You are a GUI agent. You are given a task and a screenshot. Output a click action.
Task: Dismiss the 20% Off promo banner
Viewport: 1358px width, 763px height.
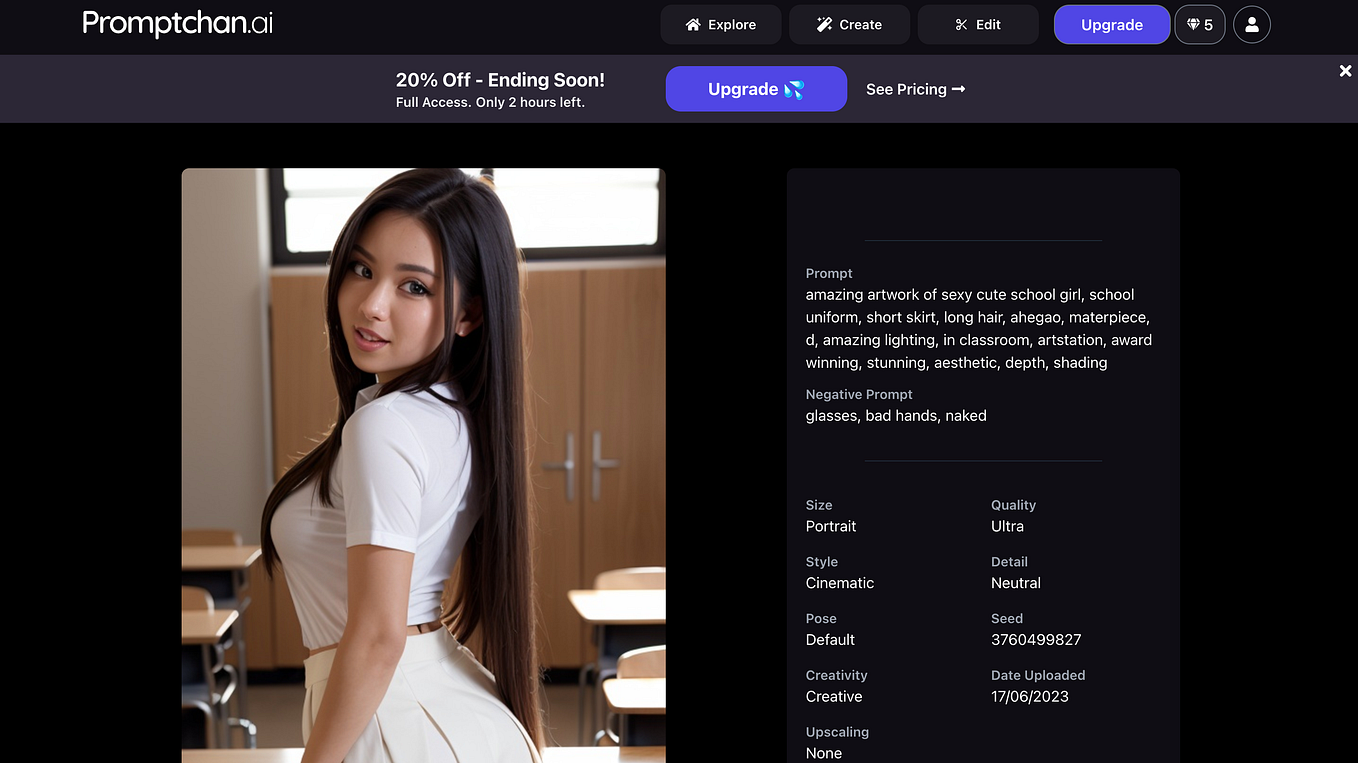point(1345,71)
